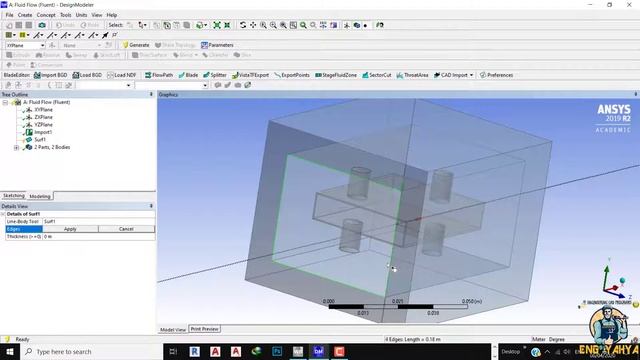Open DesignModeler DM taskbar icon

click(318, 351)
